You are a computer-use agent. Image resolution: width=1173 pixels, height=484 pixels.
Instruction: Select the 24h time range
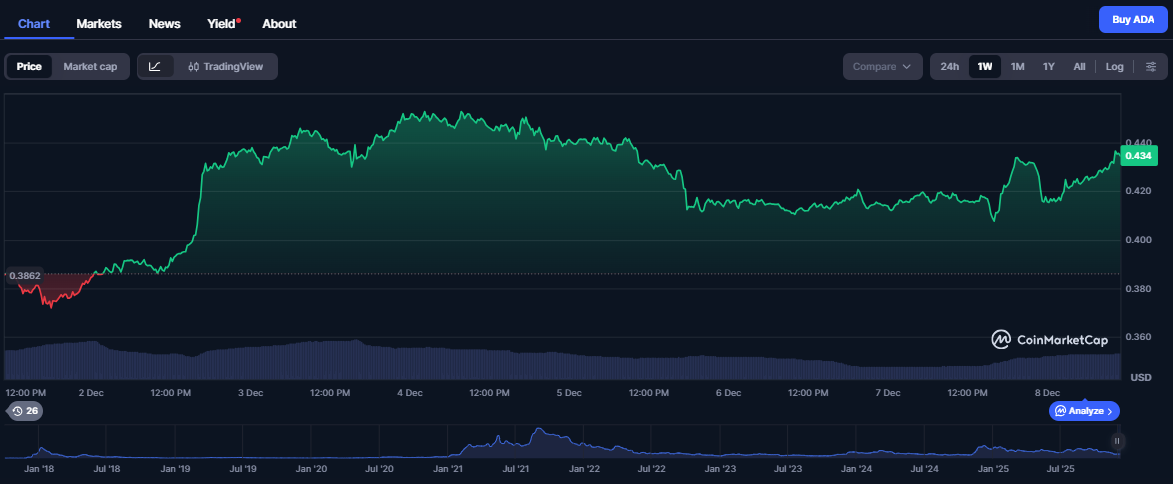pyautogui.click(x=950, y=67)
